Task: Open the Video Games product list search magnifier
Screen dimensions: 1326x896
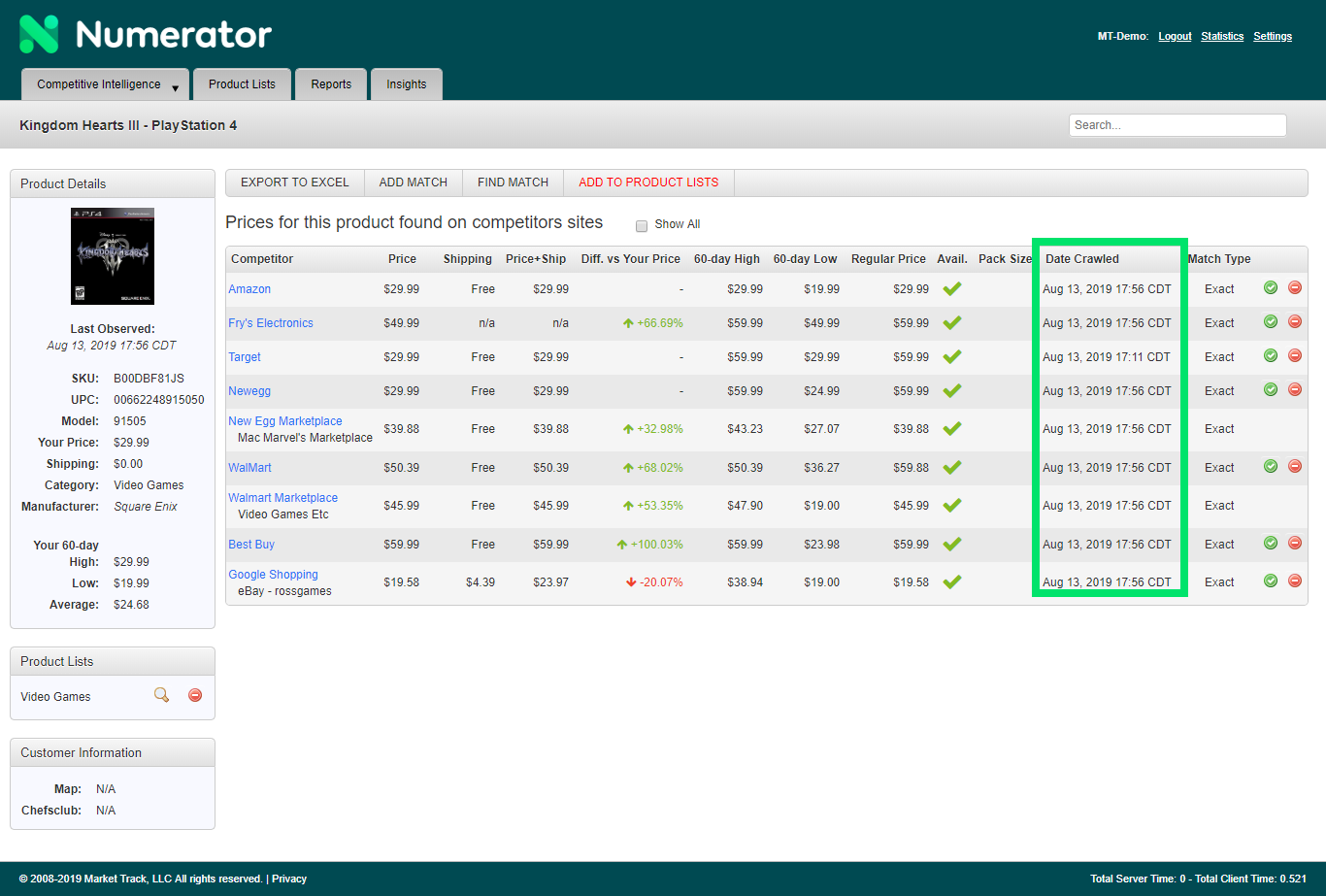Action: click(x=161, y=695)
